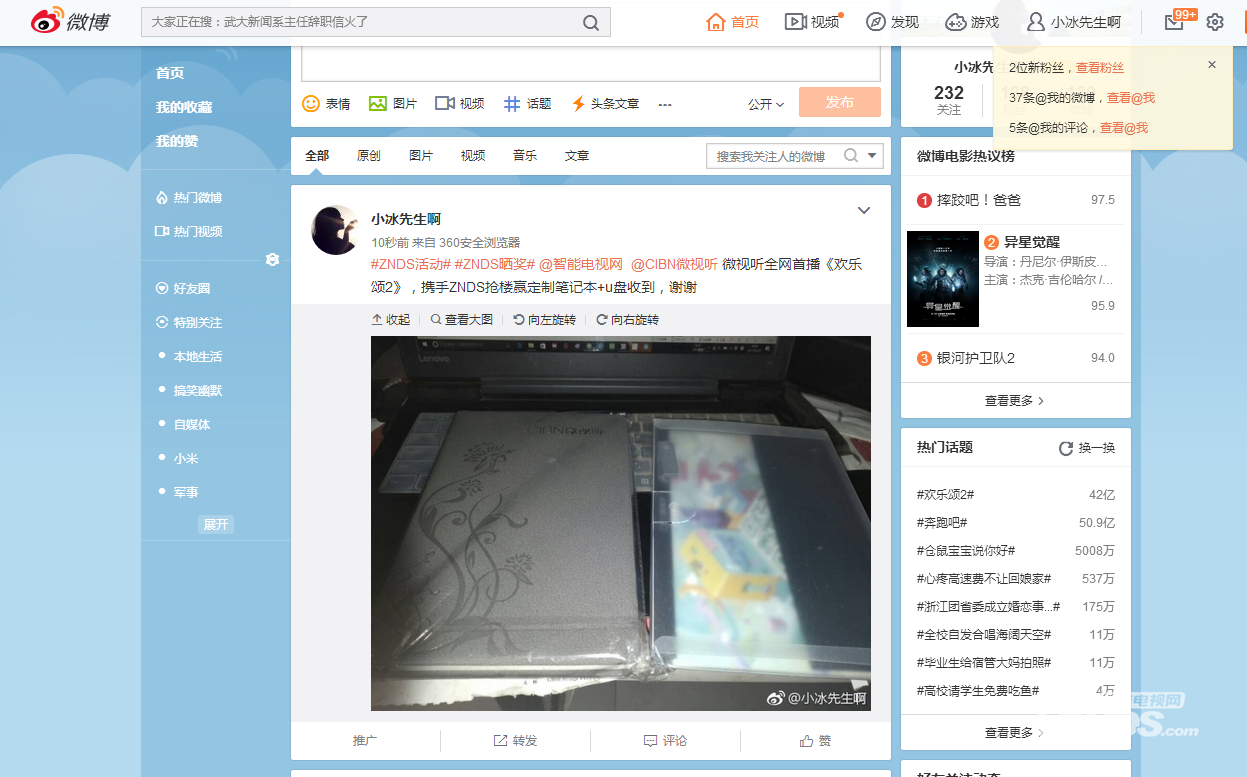Open 发现 discover in top navigation
The image size is (1247, 777).
point(892,22)
